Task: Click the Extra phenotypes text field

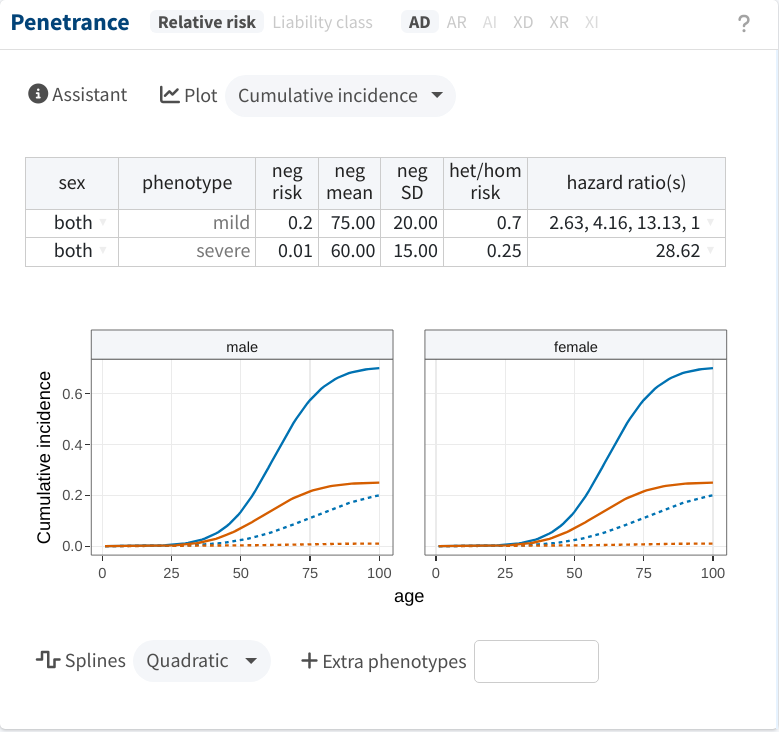Action: 536,661
